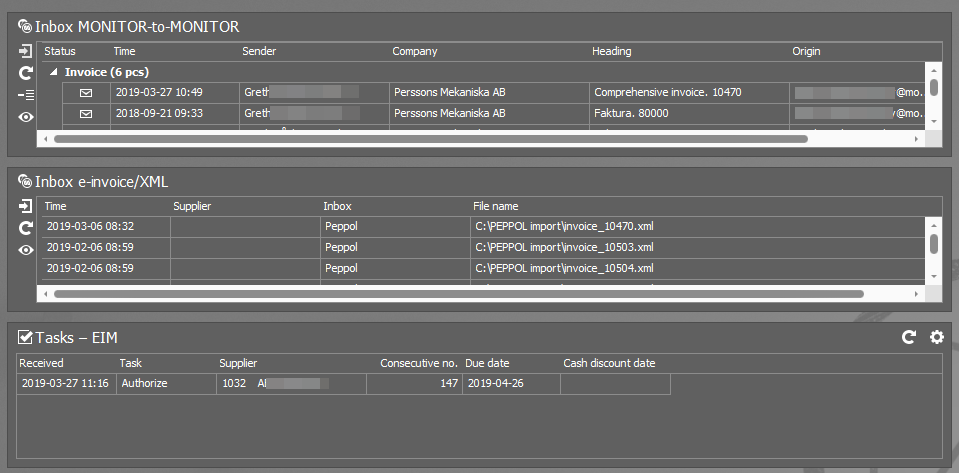This screenshot has height=473, width=959.
Task: Click the Due date column header in Tasks
Action: pos(488,363)
